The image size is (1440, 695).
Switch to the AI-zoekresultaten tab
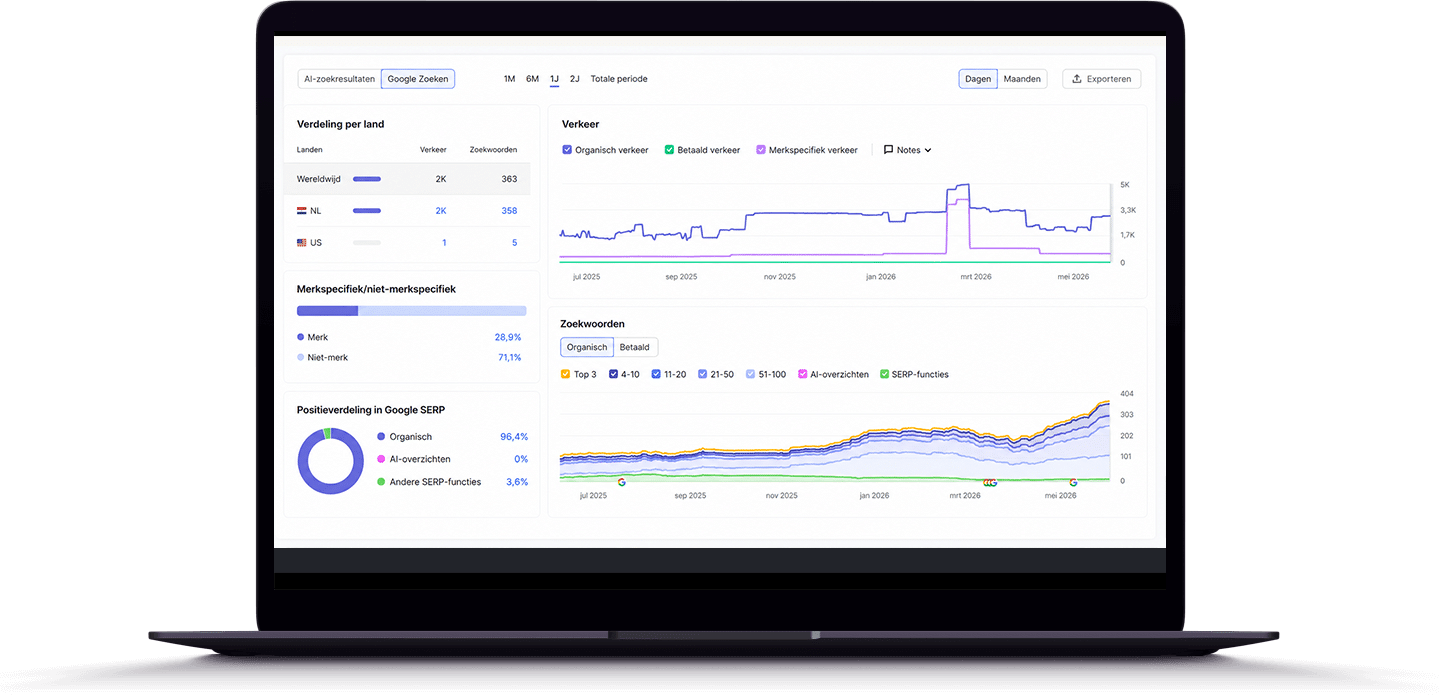pyautogui.click(x=340, y=79)
